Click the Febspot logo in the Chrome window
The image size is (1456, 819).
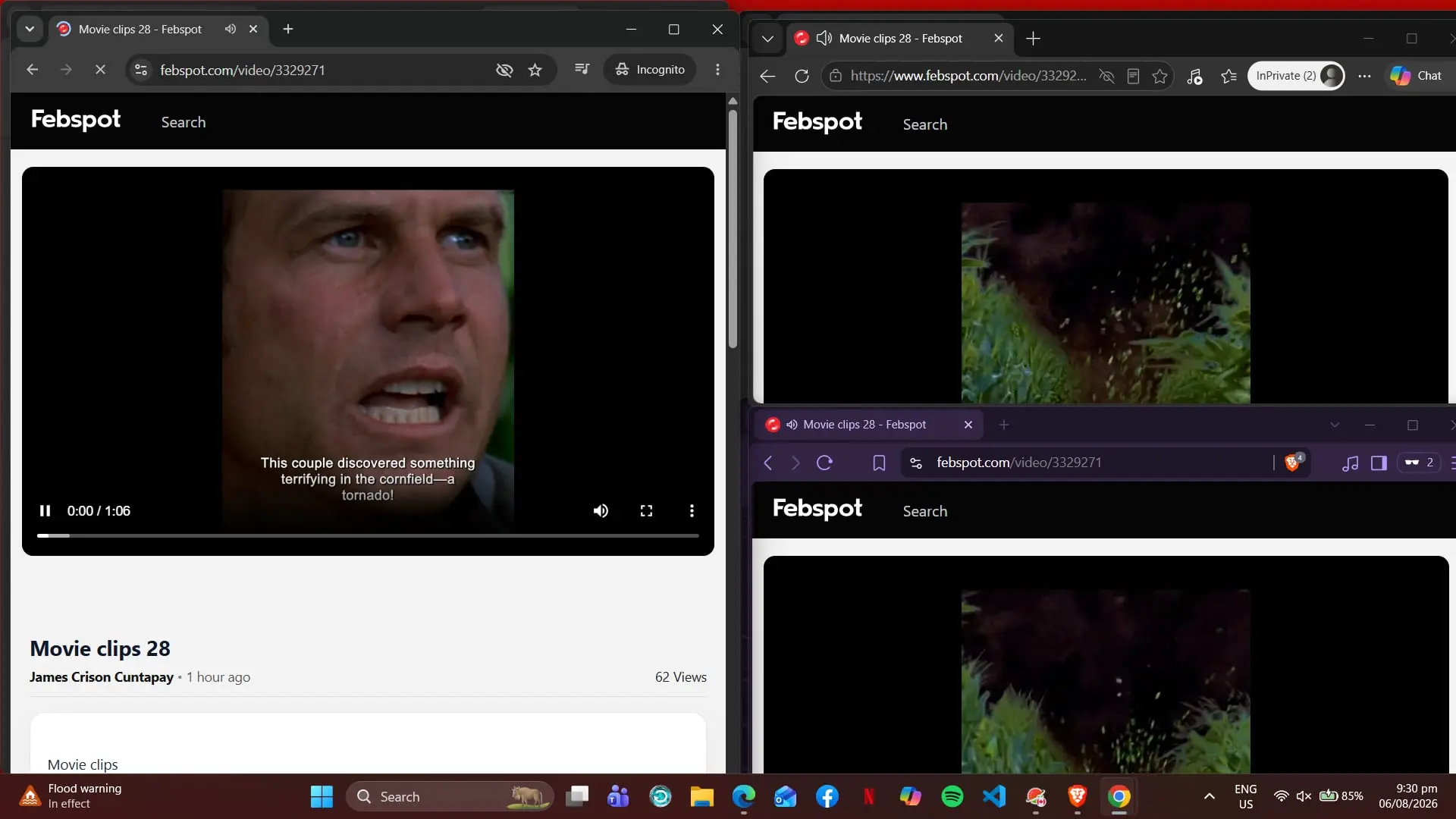pyautogui.click(x=76, y=120)
